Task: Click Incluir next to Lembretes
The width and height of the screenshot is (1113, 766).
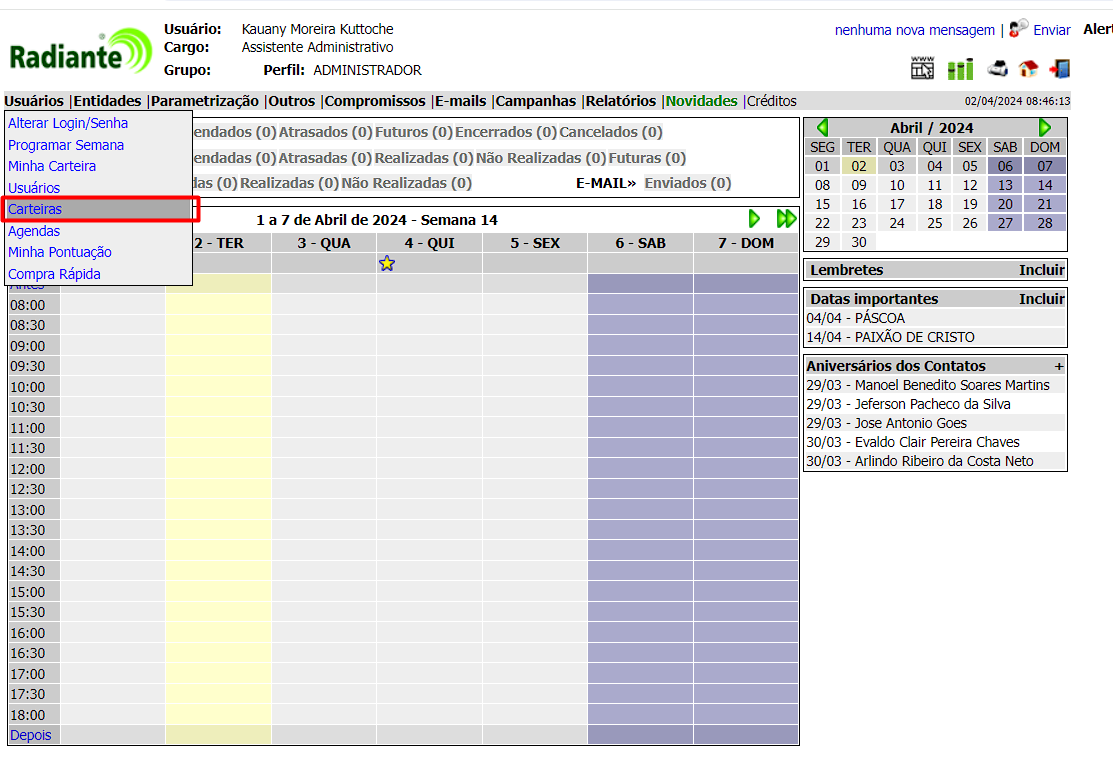Action: pyautogui.click(x=1041, y=270)
